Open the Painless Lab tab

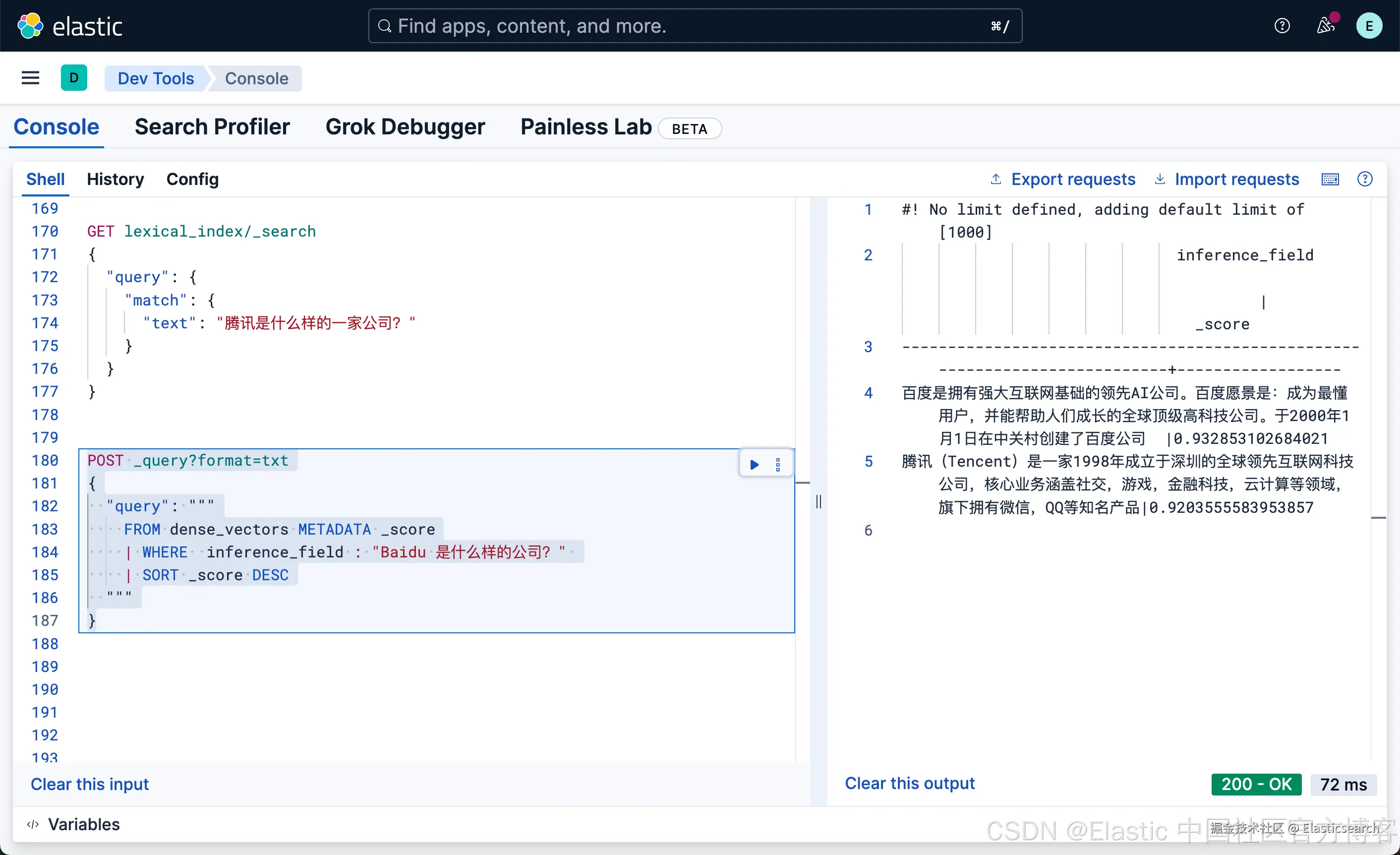click(586, 127)
